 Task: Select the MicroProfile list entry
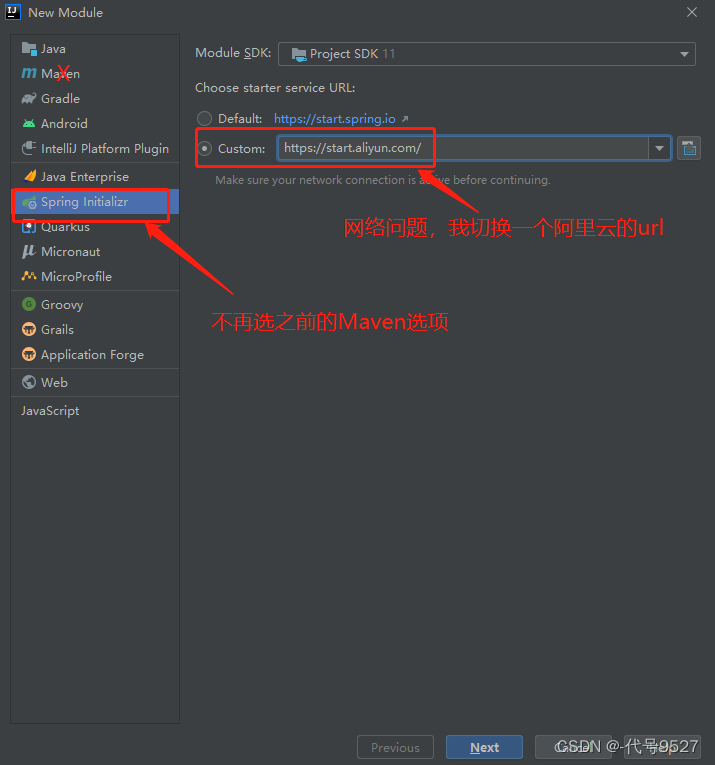click(x=95, y=277)
